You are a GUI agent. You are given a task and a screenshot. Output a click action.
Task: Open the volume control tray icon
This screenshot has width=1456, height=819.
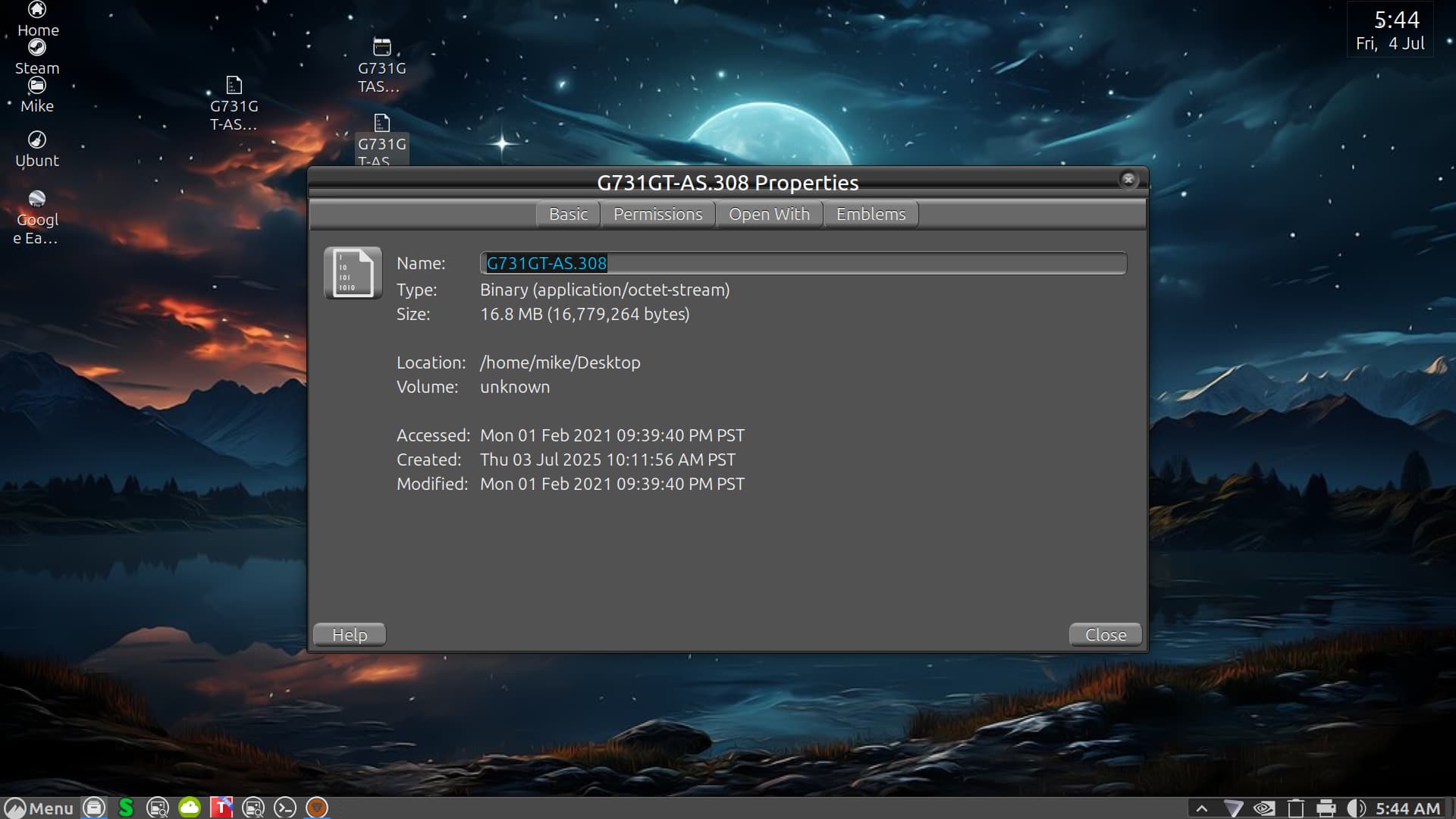1357,809
